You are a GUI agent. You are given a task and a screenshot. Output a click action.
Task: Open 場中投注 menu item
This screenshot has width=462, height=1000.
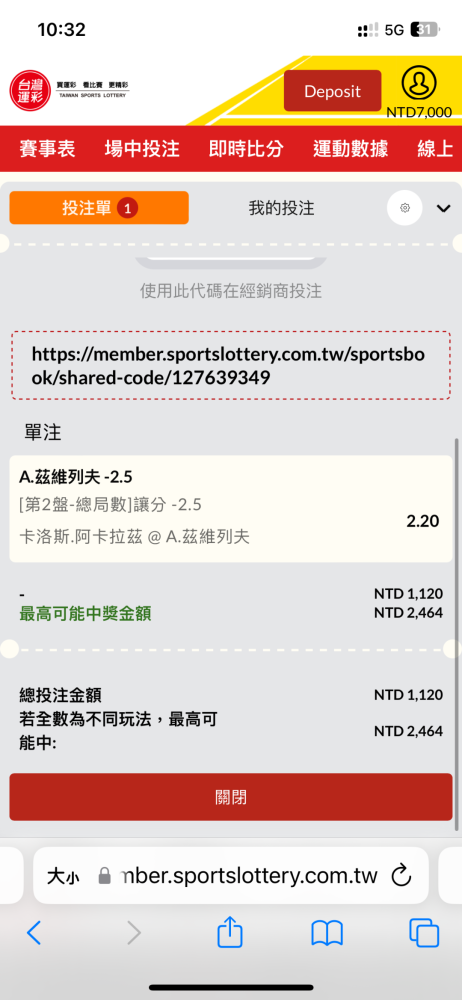point(142,149)
